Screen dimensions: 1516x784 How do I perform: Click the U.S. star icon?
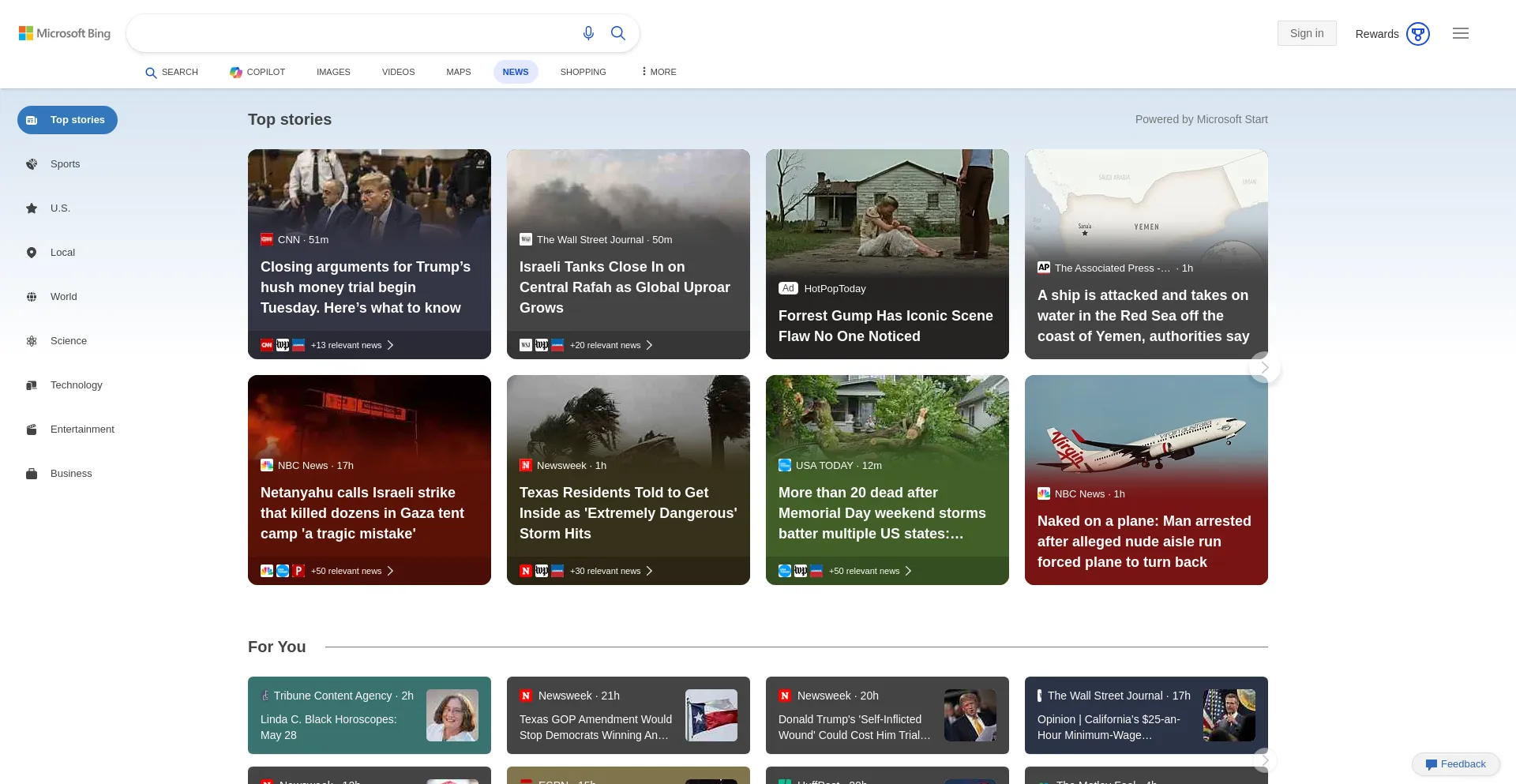click(32, 208)
